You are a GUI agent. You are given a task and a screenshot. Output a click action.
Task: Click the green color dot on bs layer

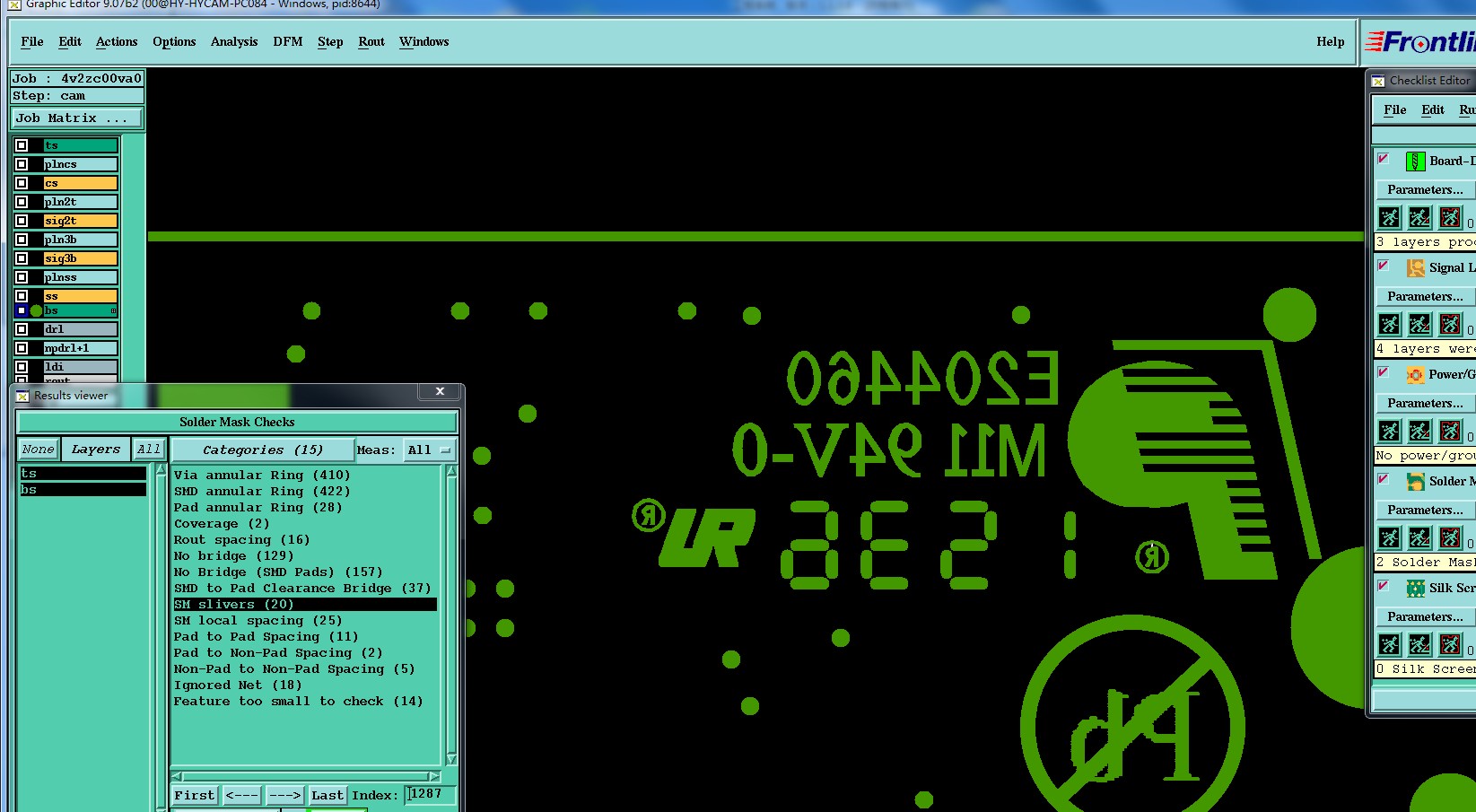(x=36, y=310)
